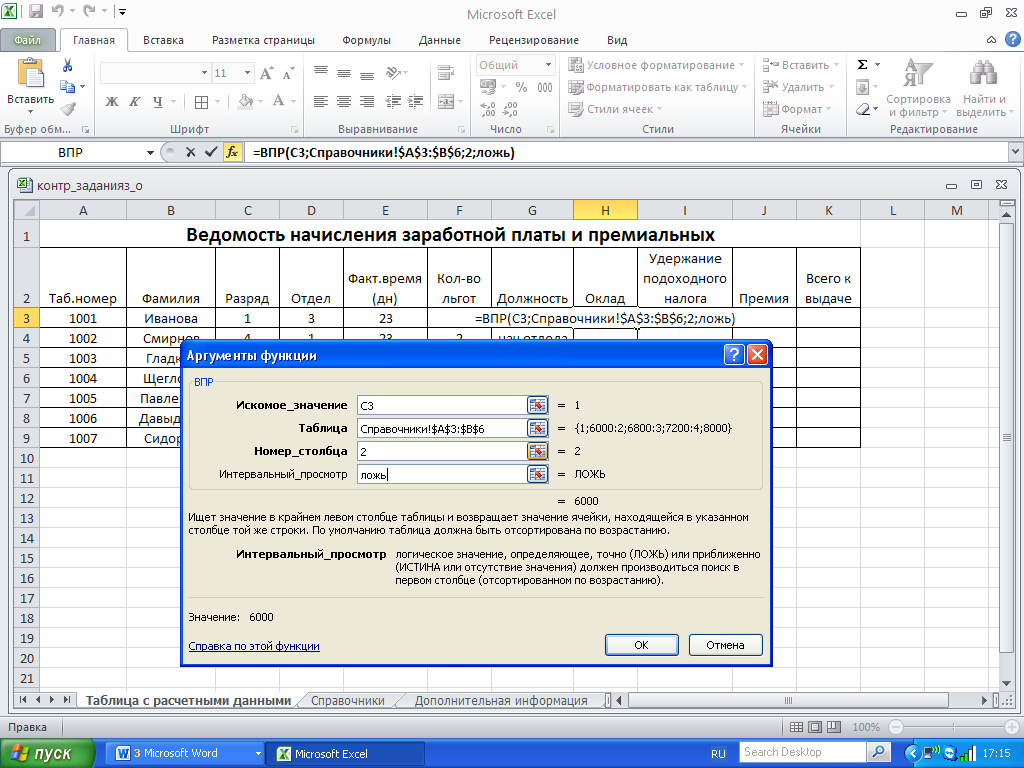Click the Font Color letter A icon

pyautogui.click(x=278, y=101)
